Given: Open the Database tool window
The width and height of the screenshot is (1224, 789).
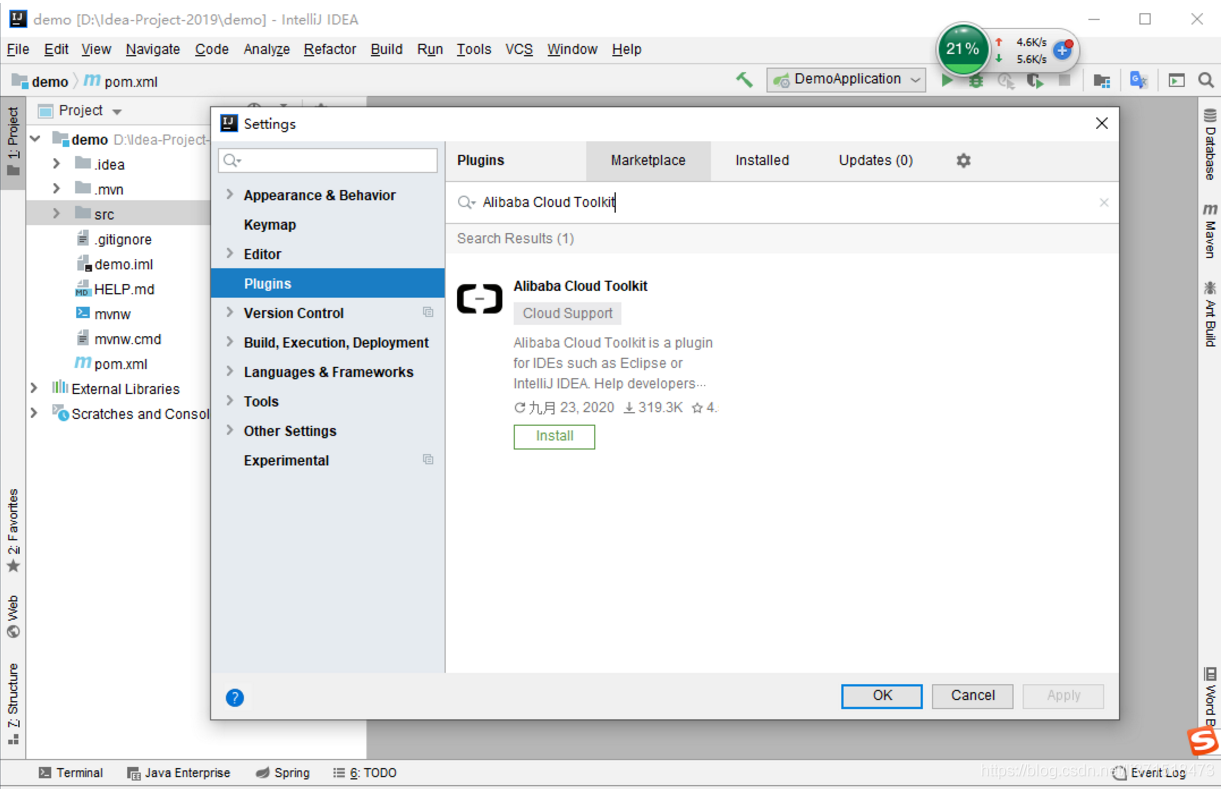Looking at the screenshot, I should (1210, 145).
